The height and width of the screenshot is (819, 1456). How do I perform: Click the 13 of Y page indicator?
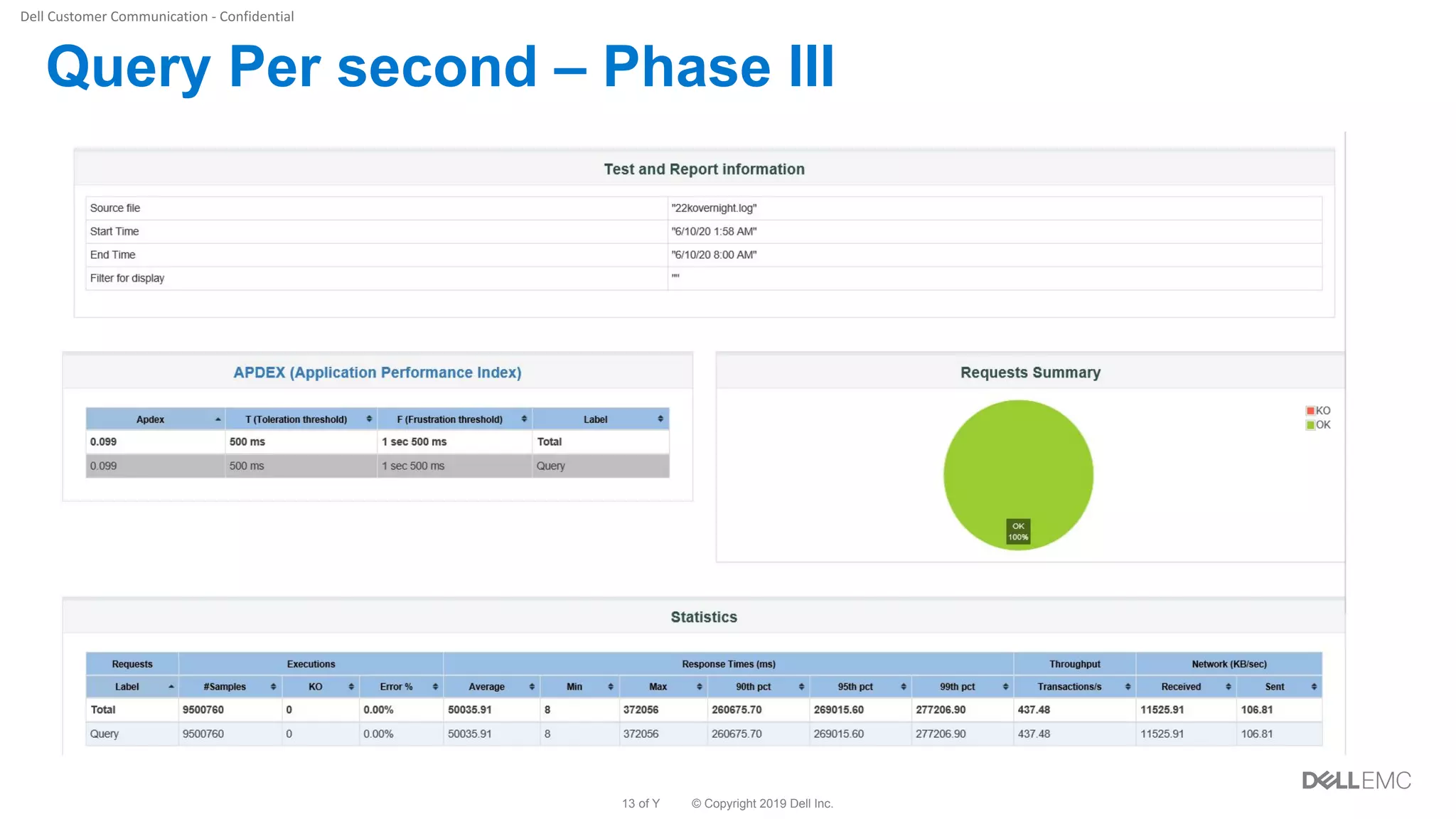point(641,803)
